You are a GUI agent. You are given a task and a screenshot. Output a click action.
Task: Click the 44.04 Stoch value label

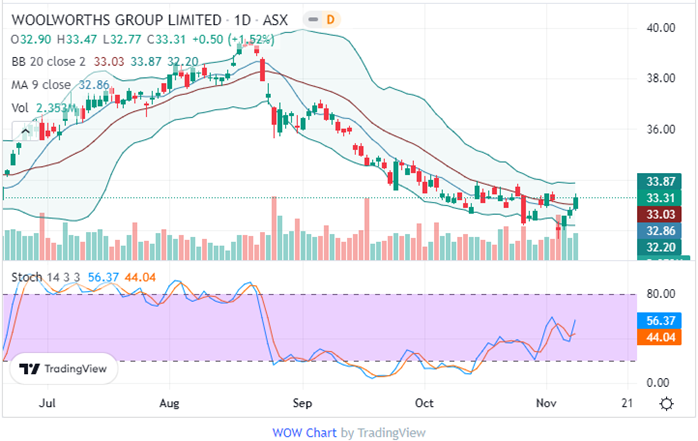click(x=659, y=338)
